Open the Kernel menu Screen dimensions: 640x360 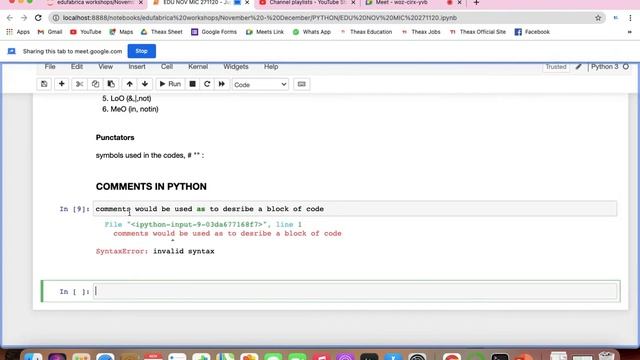[x=198, y=67]
